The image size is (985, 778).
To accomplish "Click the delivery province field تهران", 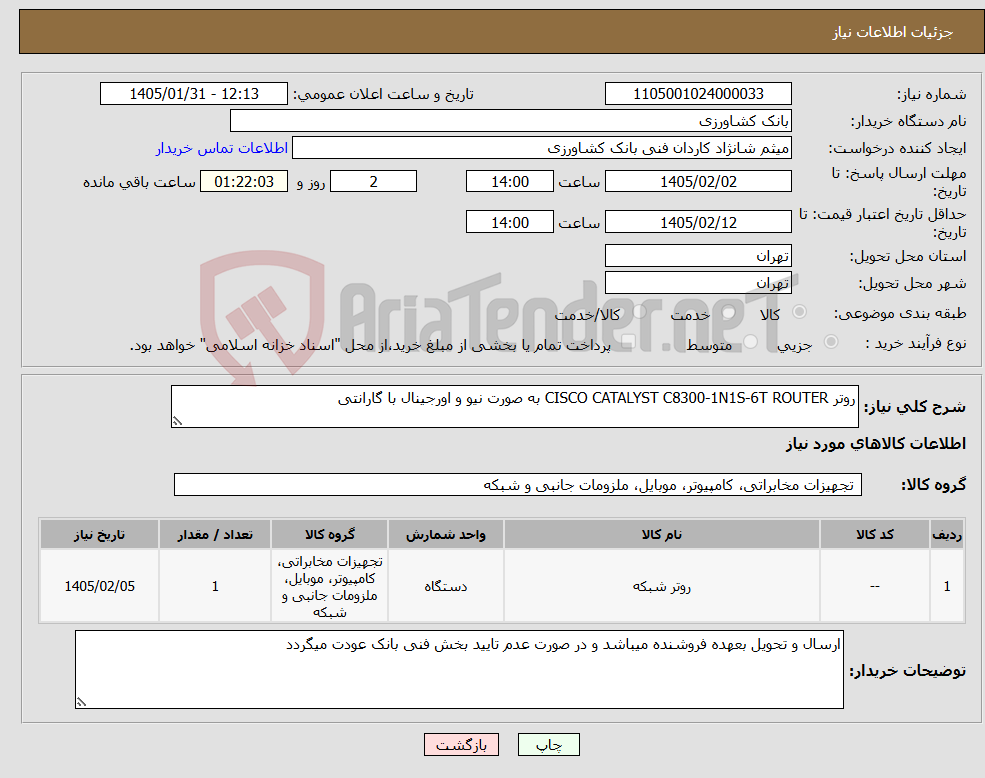I will coord(698,256).
